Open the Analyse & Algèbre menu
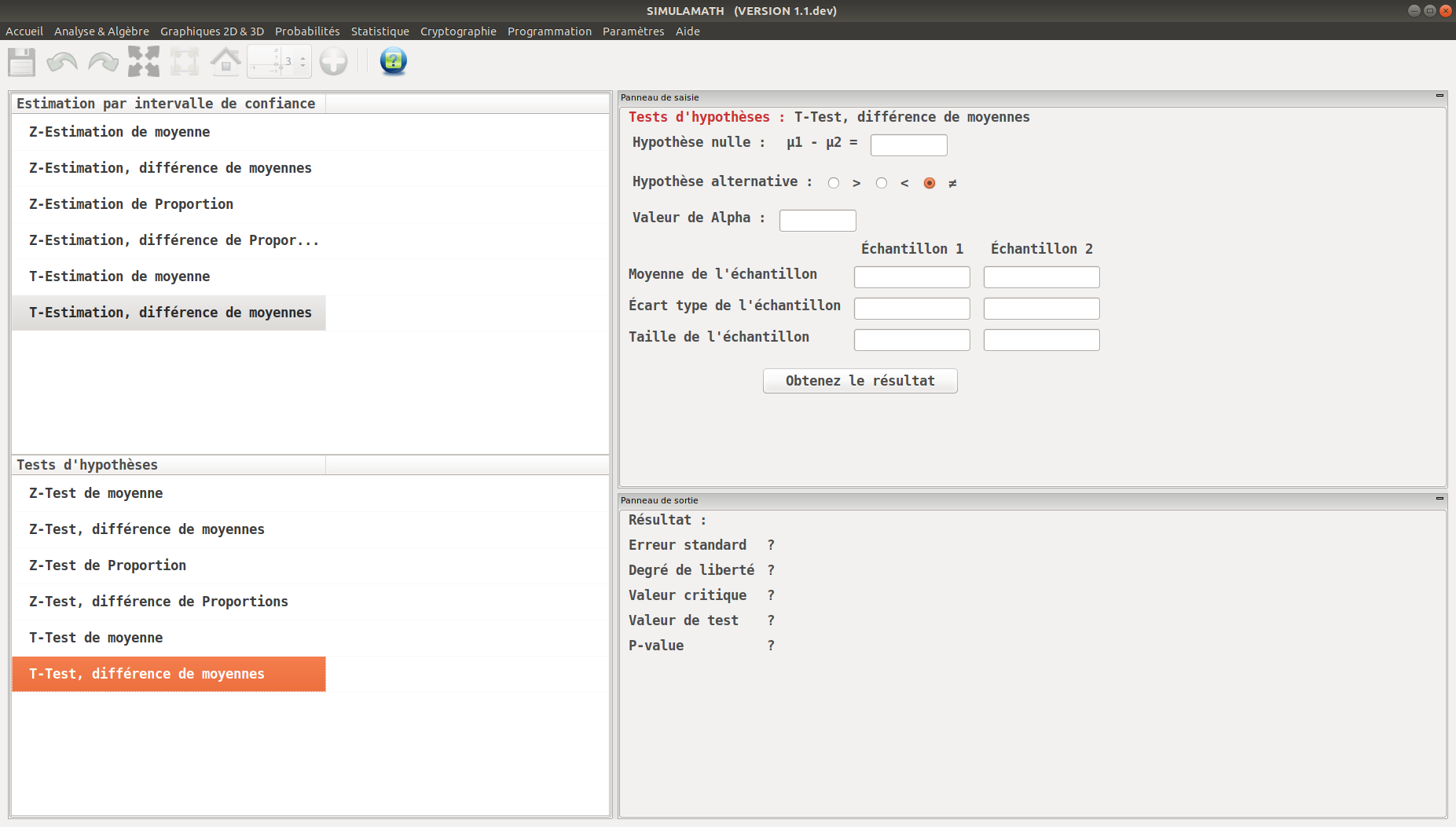Viewport: 1456px width, 827px height. (x=101, y=31)
